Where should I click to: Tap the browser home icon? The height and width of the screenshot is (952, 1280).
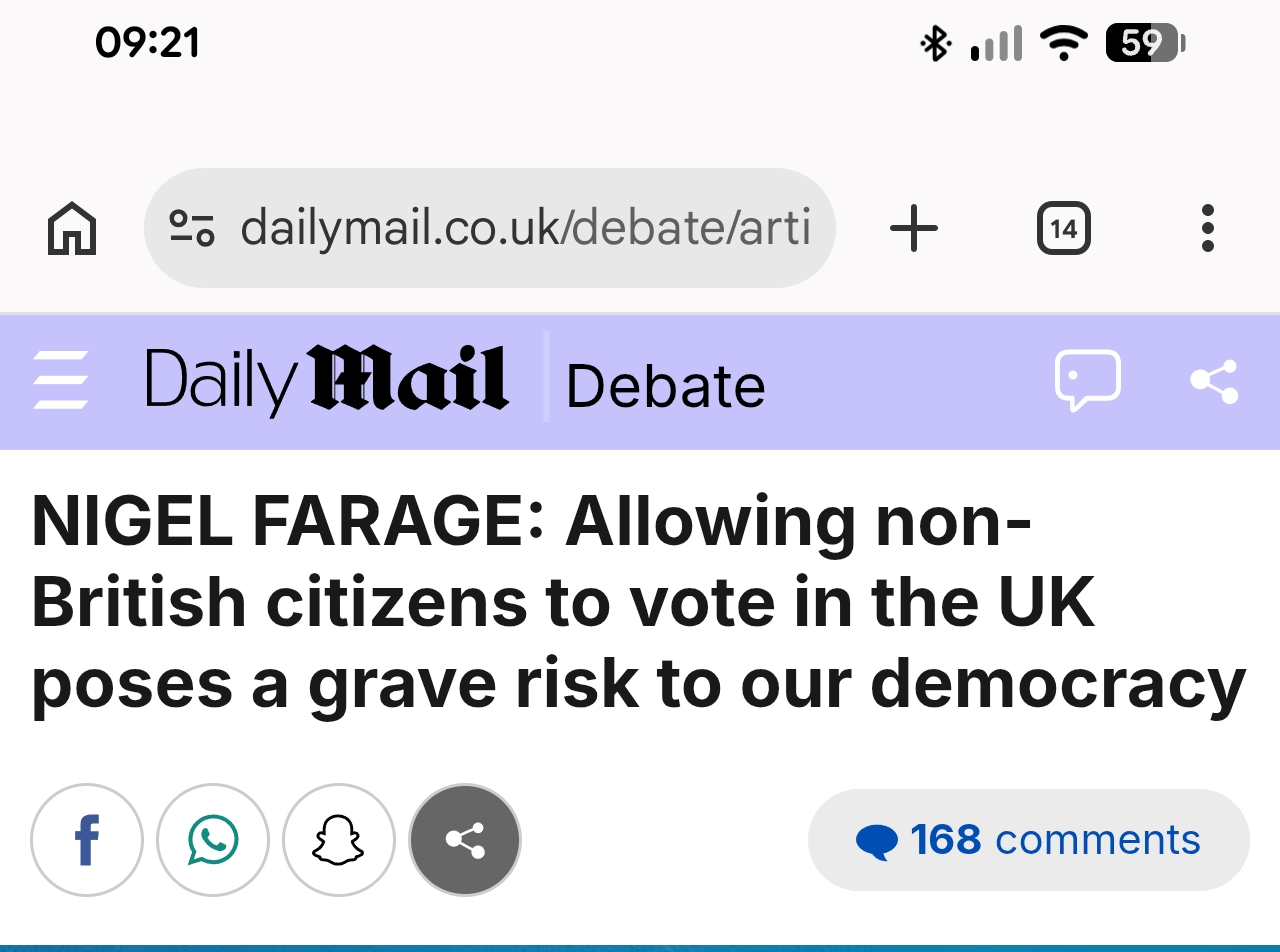72,229
